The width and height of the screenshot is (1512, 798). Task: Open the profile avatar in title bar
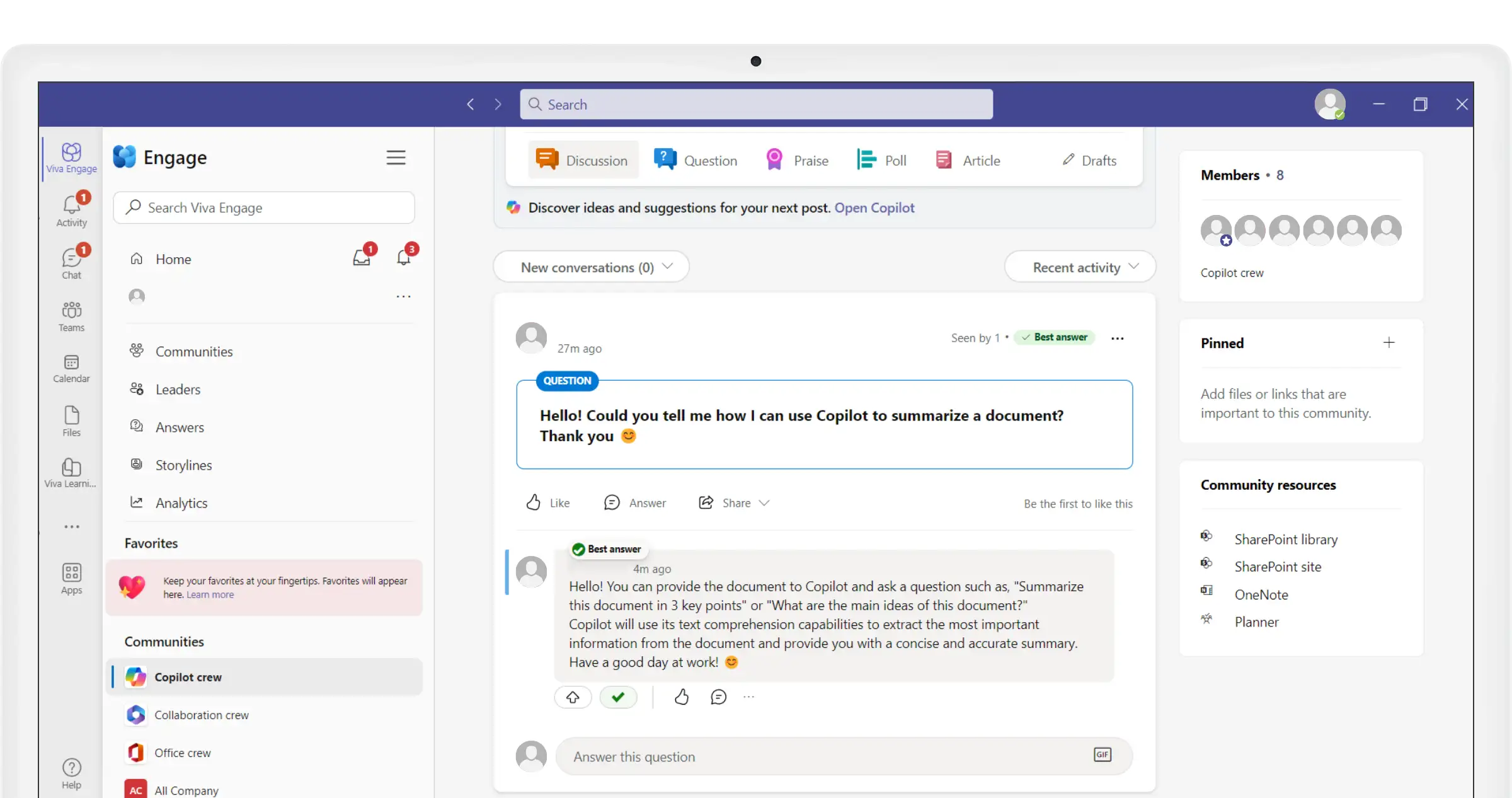(1330, 104)
